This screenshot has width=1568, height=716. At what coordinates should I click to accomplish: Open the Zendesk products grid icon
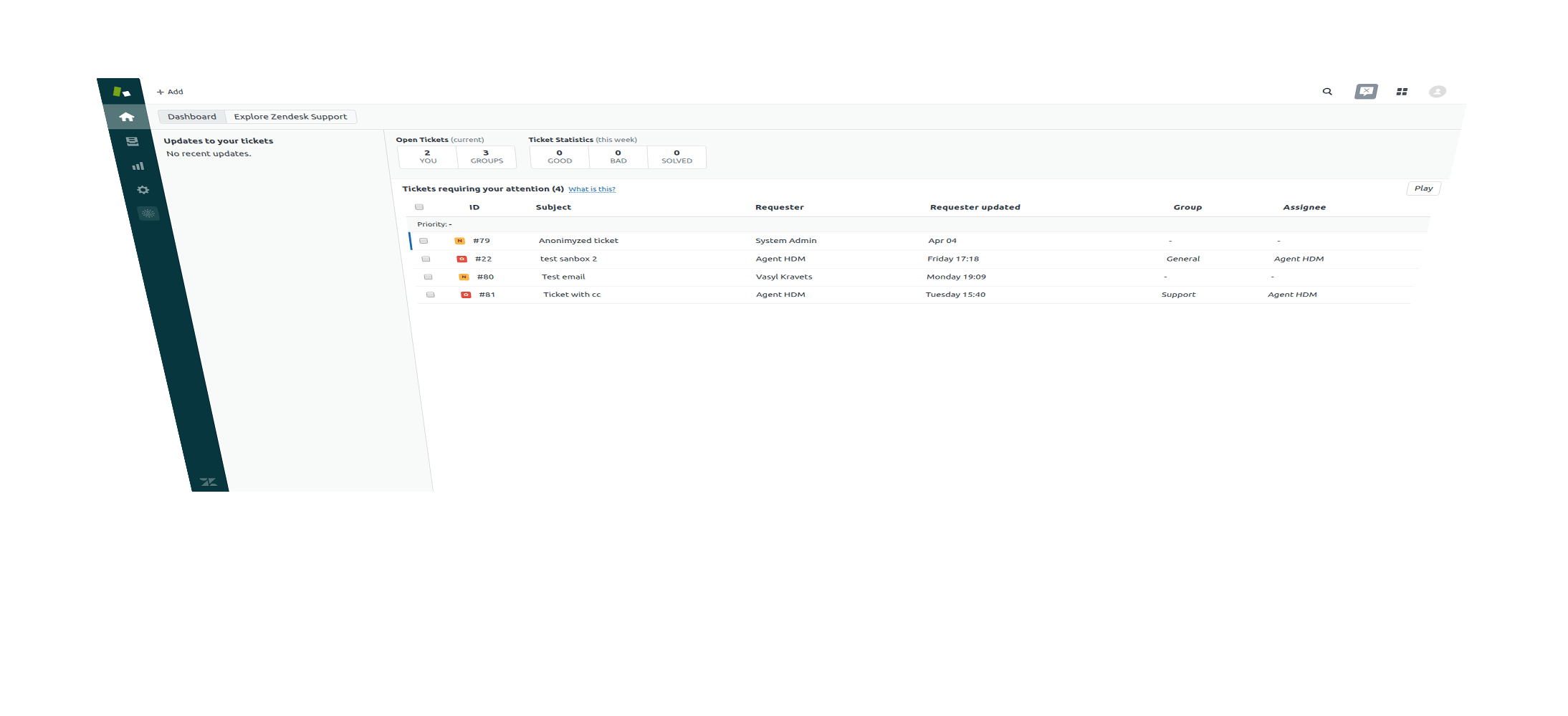1402,92
